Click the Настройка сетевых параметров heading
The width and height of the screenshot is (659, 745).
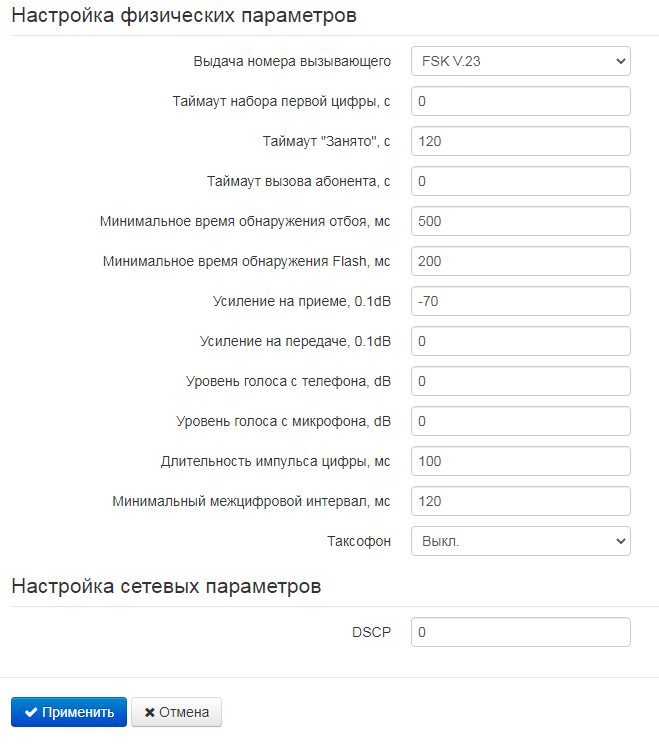click(166, 586)
